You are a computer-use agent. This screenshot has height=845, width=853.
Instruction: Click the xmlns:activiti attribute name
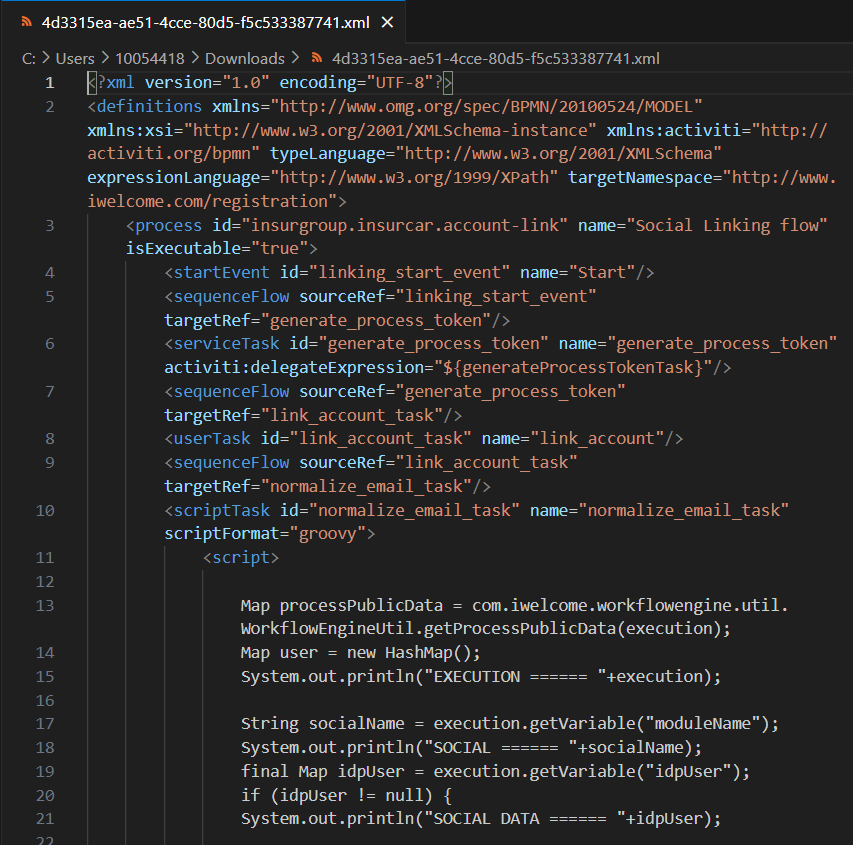[673, 131]
